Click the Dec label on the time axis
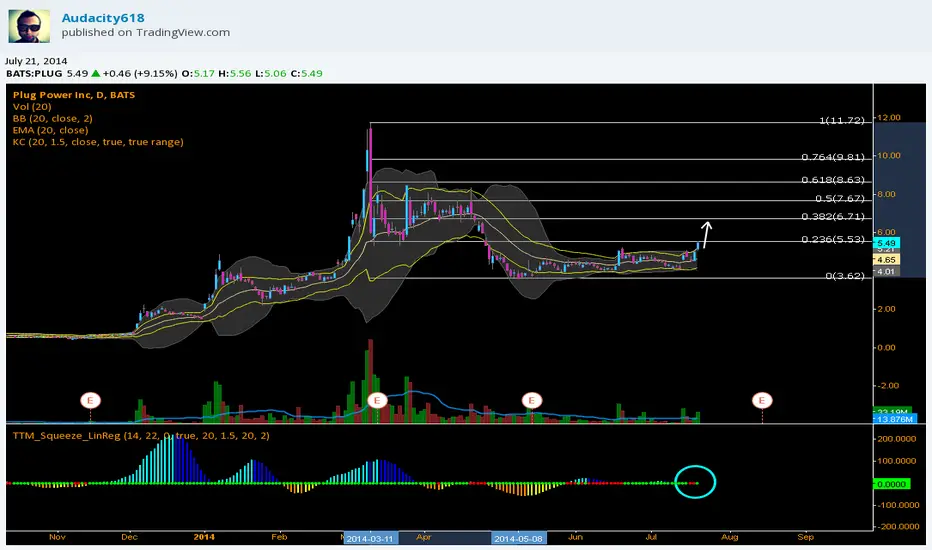Viewport: 932px width, 550px height. [129, 537]
